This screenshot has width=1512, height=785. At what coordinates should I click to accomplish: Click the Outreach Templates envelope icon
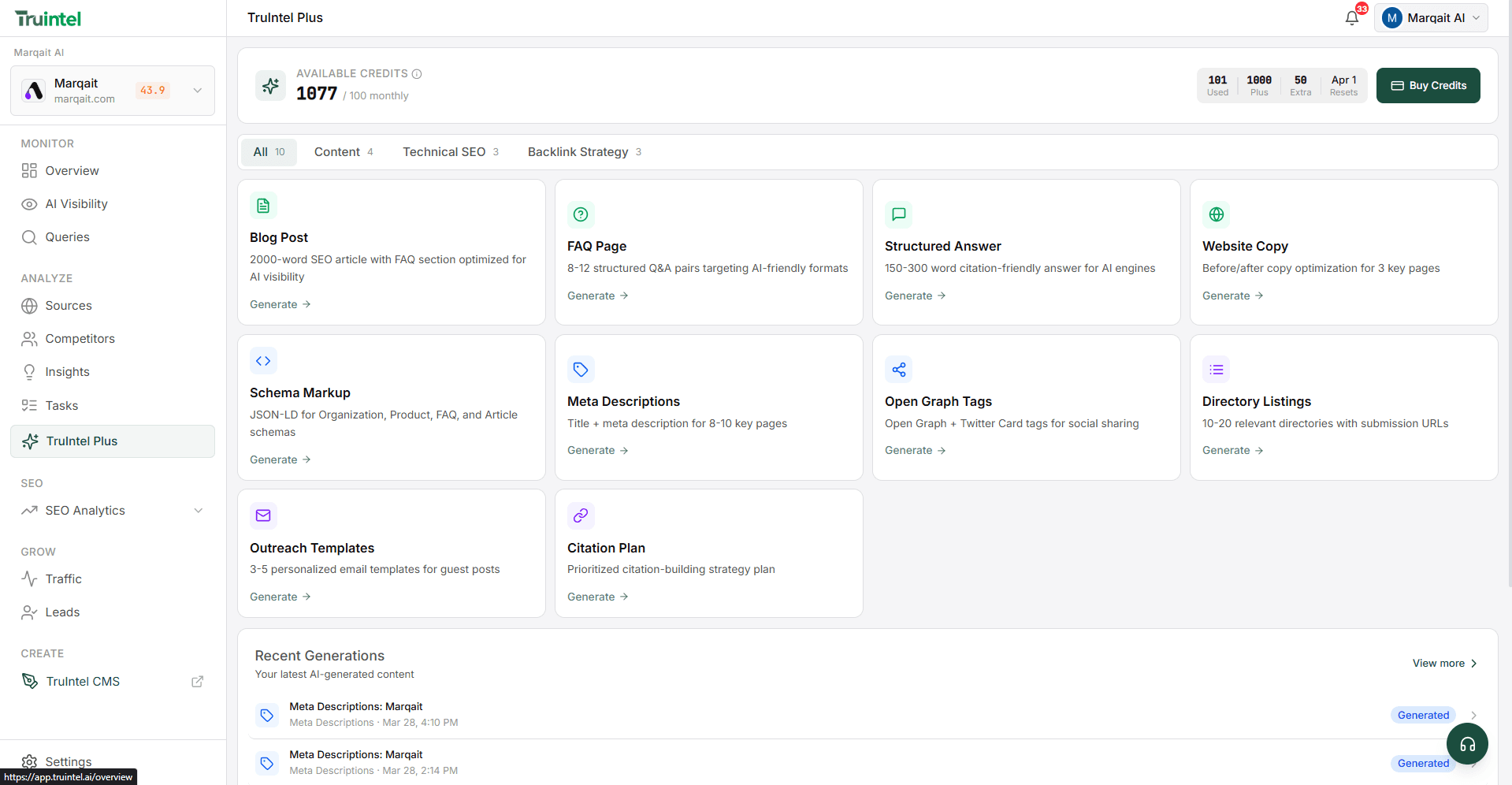tap(263, 515)
